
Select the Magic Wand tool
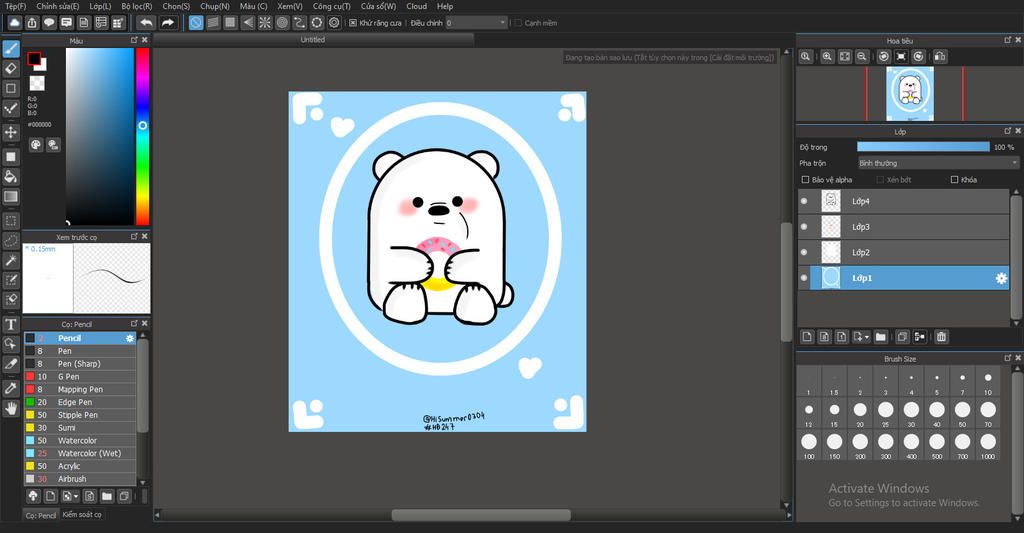pos(11,261)
